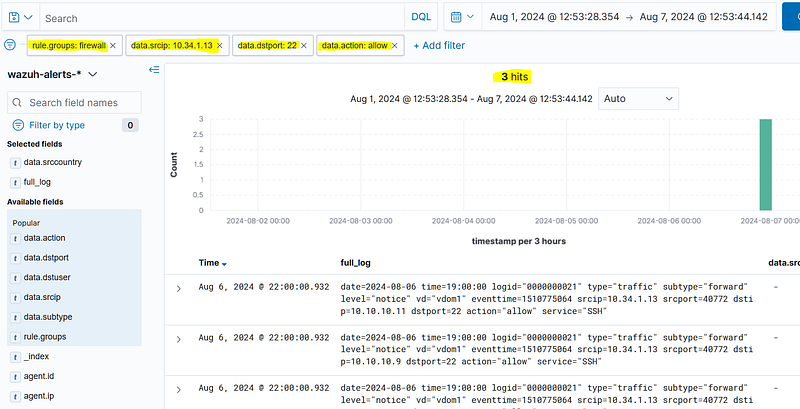The image size is (800, 409).
Task: Click the start date Aug 1, 2024
Action: pos(555,17)
